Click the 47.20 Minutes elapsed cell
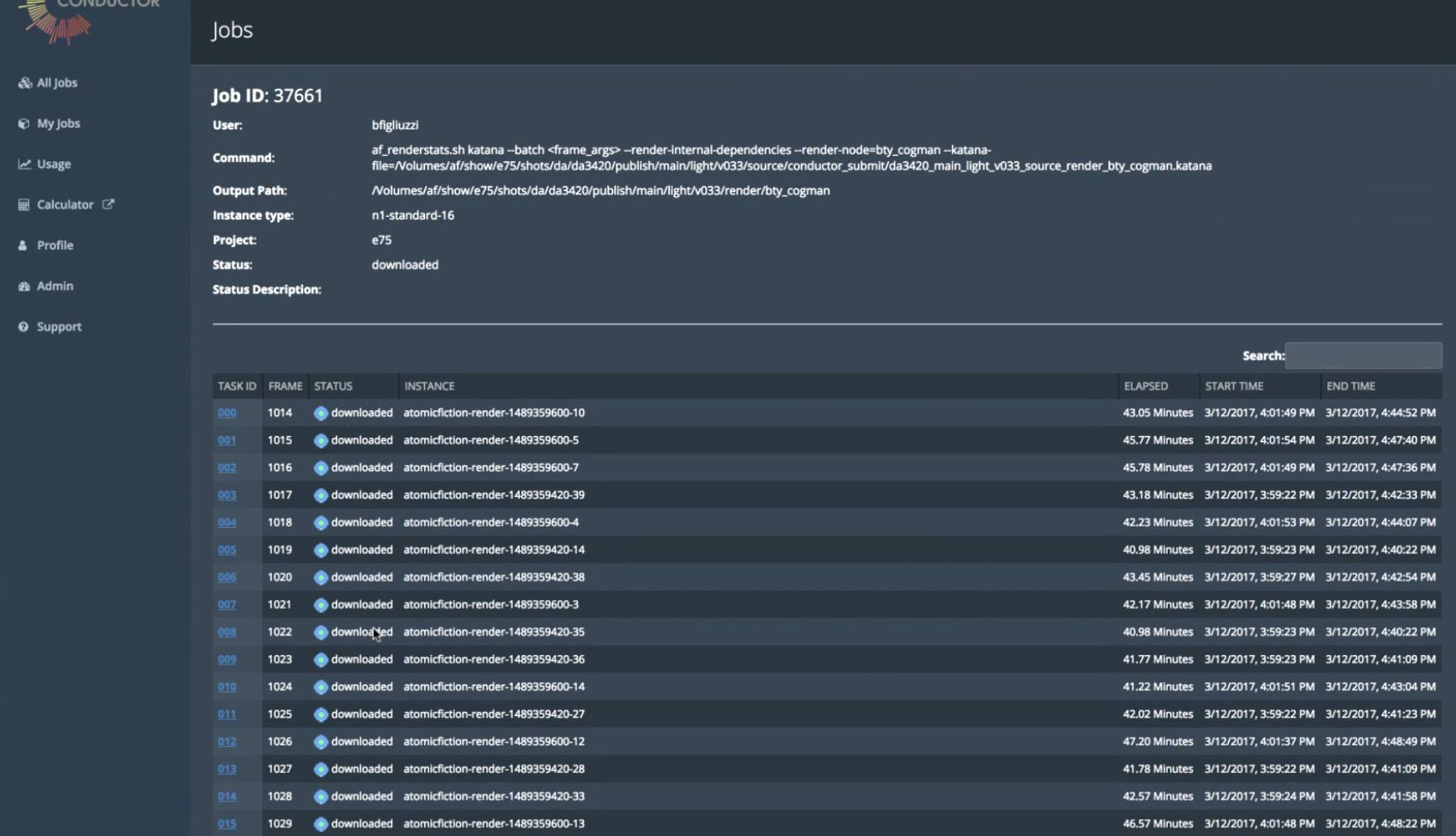 [x=1157, y=742]
